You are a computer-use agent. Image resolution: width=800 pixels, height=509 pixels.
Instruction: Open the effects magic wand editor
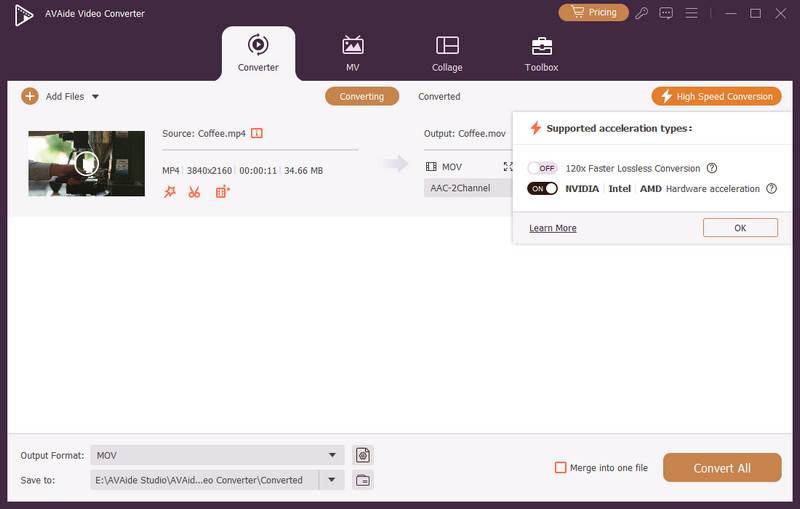click(x=170, y=192)
